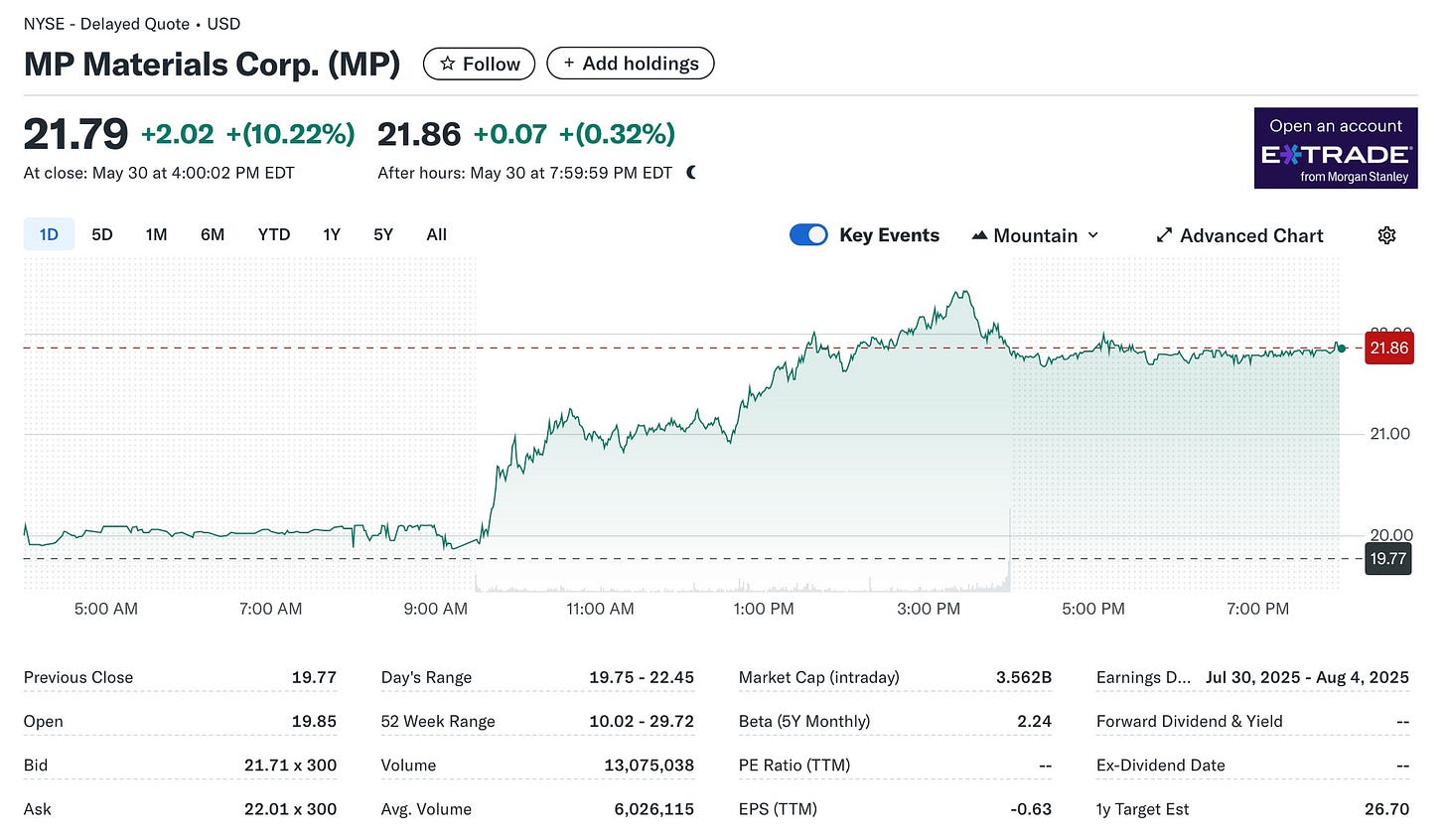1446x840 pixels.
Task: Click the Bid value 21.71 x 300
Action: point(290,765)
